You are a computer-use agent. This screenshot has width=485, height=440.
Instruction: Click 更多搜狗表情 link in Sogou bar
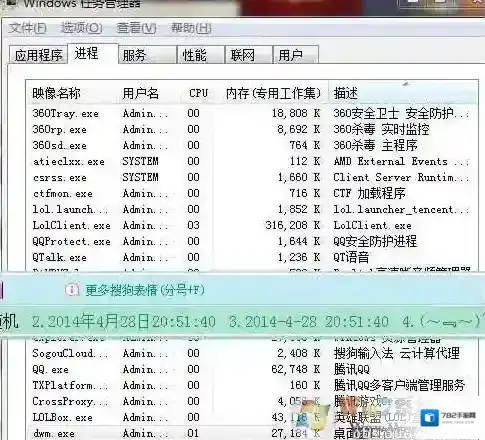145,290
